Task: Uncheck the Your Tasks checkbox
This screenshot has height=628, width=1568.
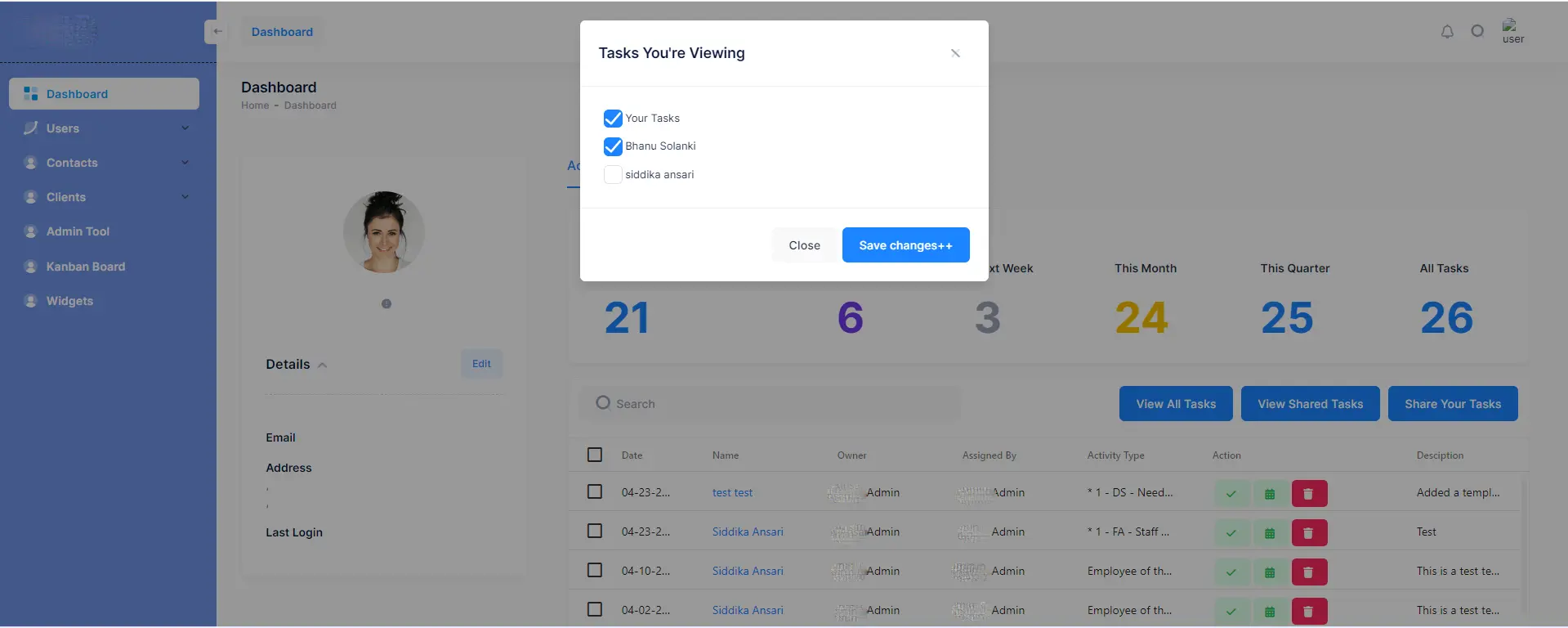Action: tap(613, 119)
